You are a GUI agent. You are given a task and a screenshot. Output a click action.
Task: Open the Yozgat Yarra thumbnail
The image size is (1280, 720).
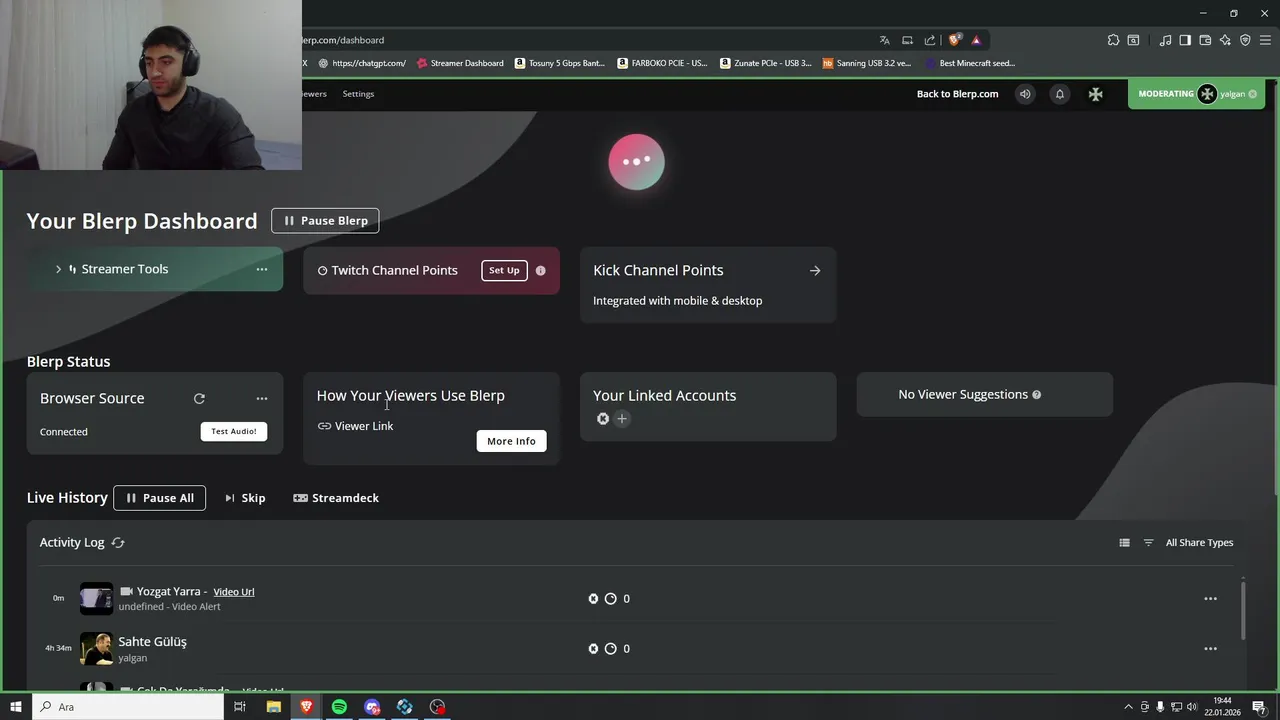point(97,598)
